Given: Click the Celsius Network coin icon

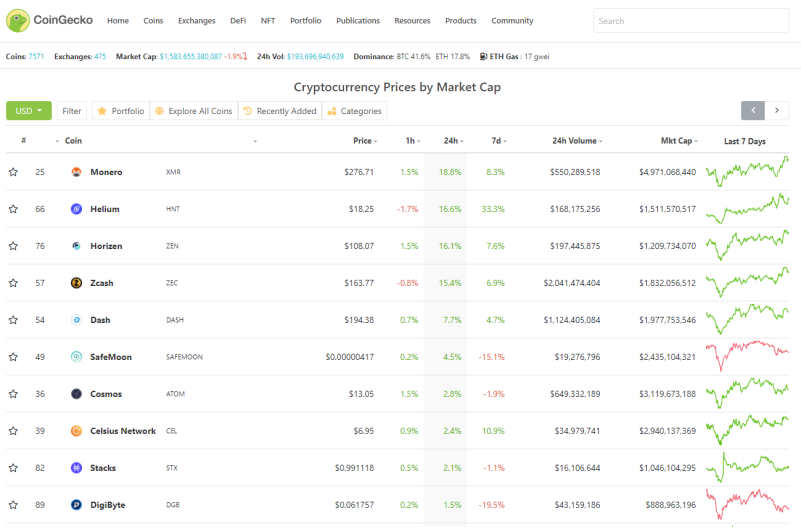Looking at the screenshot, I should [x=76, y=431].
